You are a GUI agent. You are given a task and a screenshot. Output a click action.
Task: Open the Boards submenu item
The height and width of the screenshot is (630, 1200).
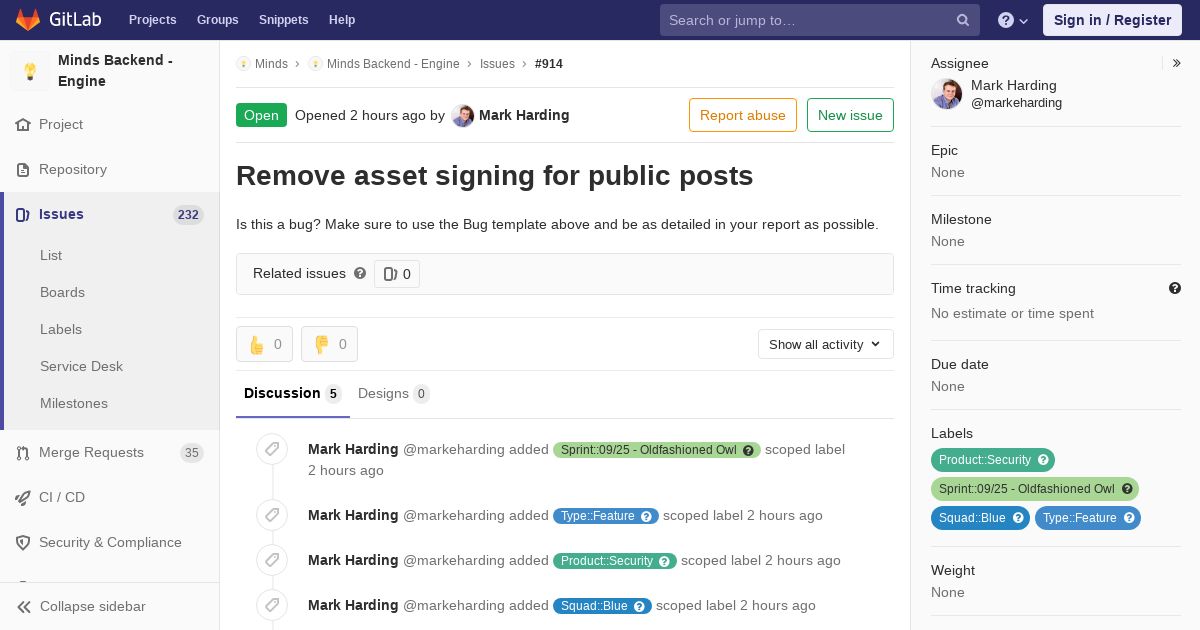62,292
